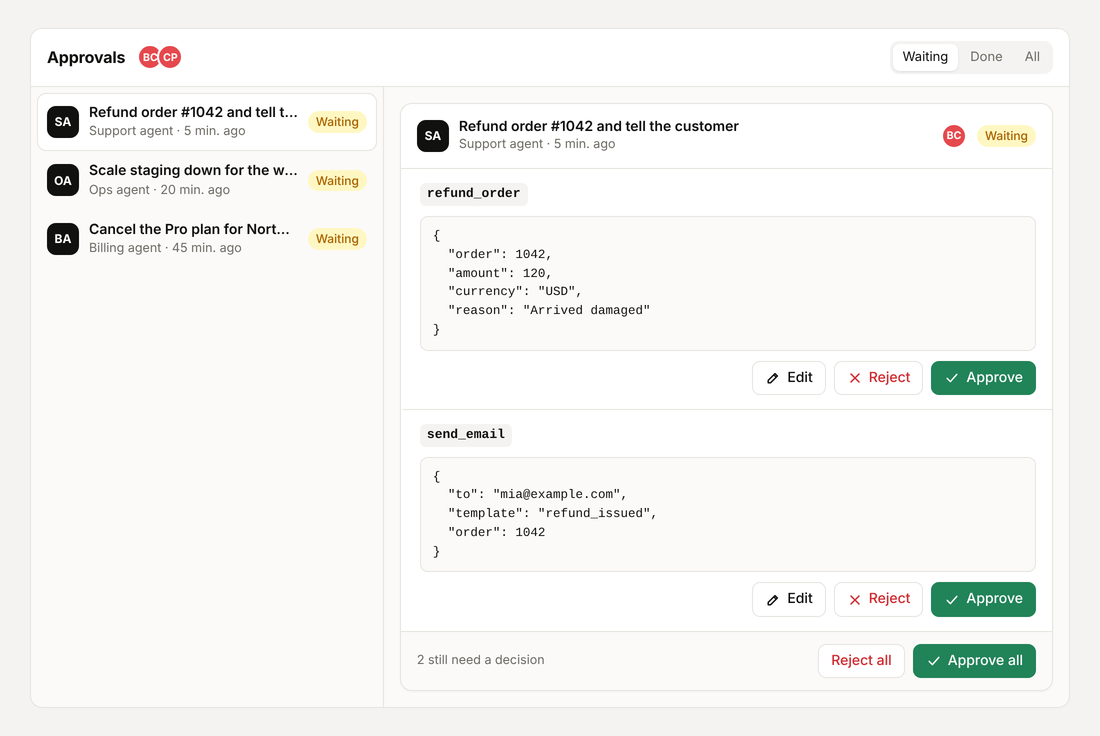The image size is (1100, 736).
Task: Click the refund_order tool name label
Action: (x=474, y=194)
